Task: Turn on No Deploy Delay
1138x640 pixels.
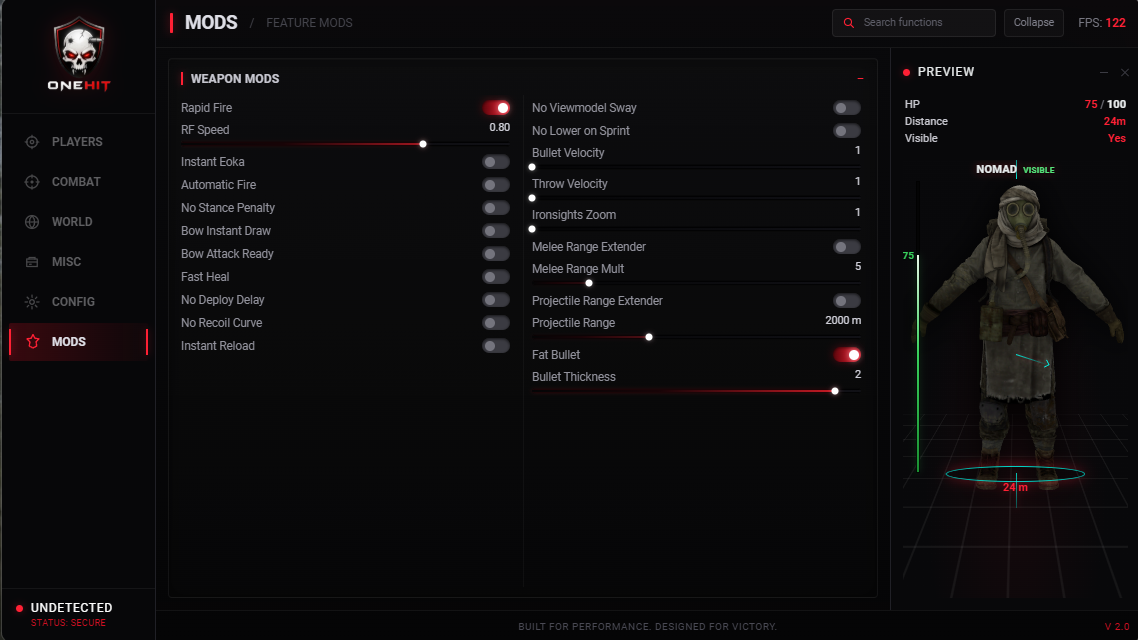Action: [496, 300]
